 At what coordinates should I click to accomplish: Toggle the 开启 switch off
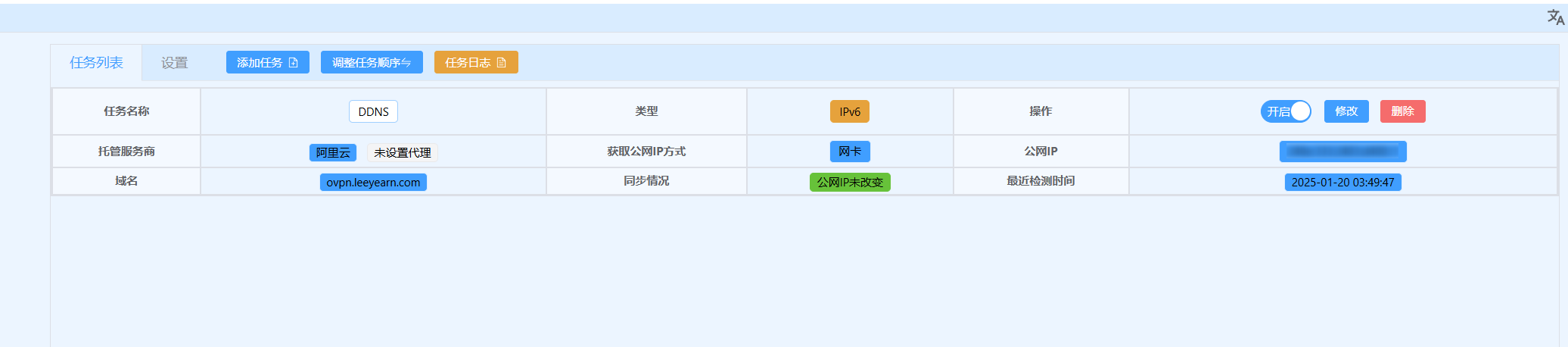point(1285,111)
